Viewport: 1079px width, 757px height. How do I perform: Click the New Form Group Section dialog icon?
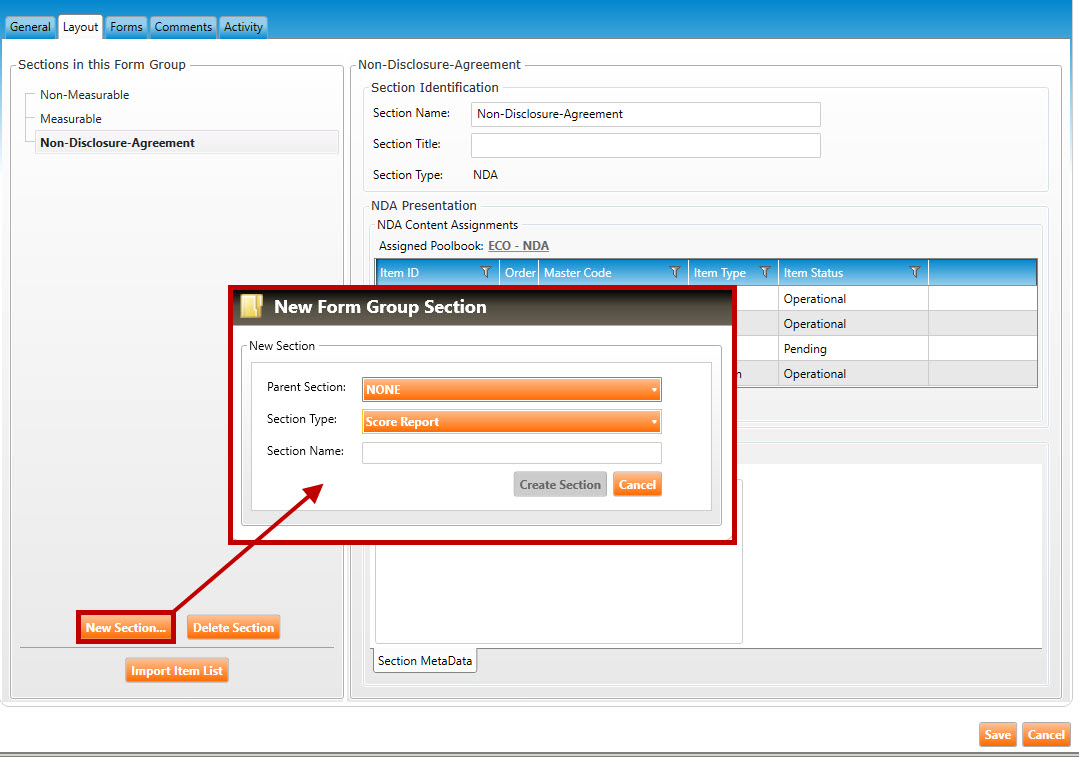(252, 306)
